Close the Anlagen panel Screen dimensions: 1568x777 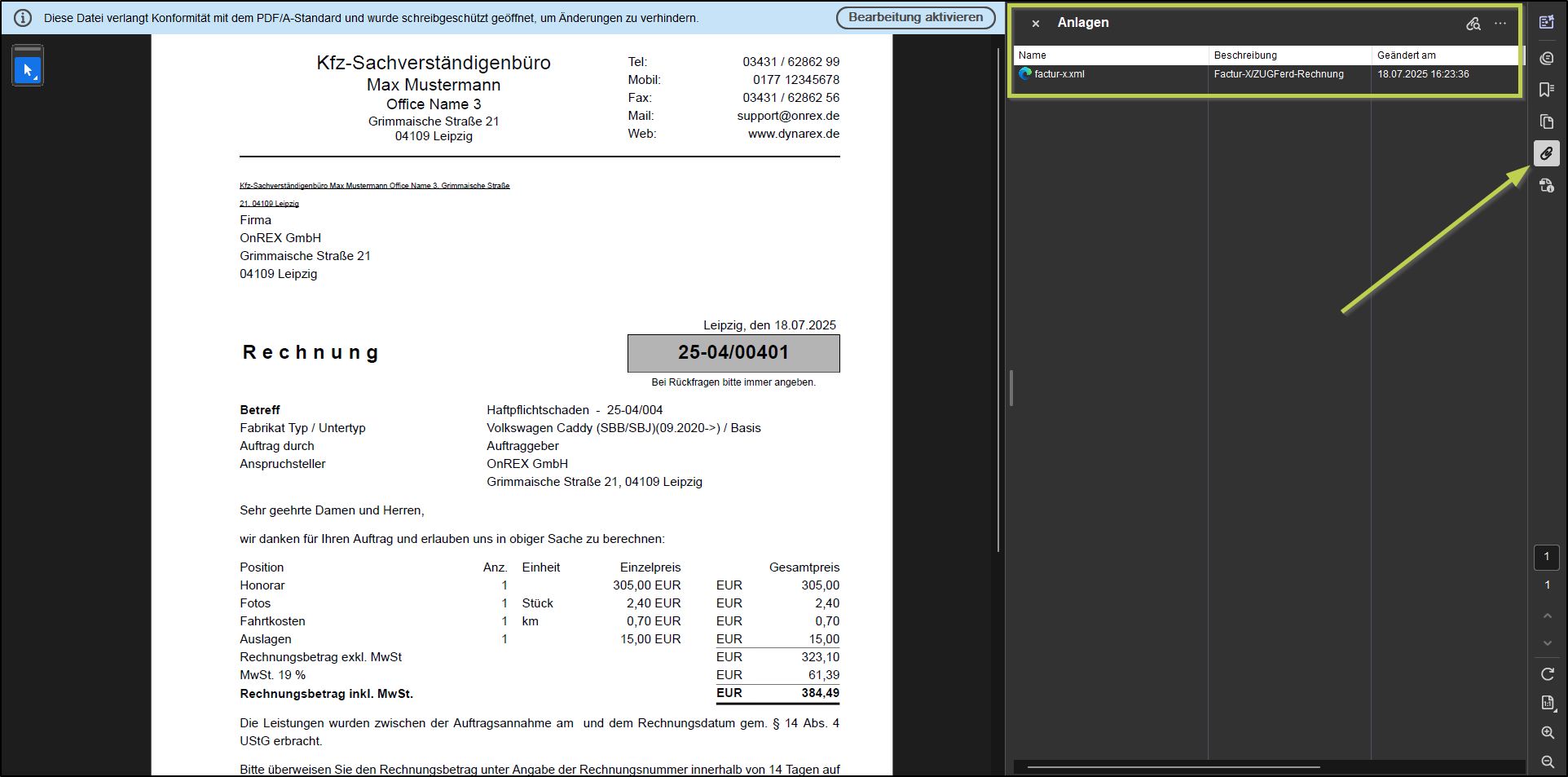coord(1035,24)
